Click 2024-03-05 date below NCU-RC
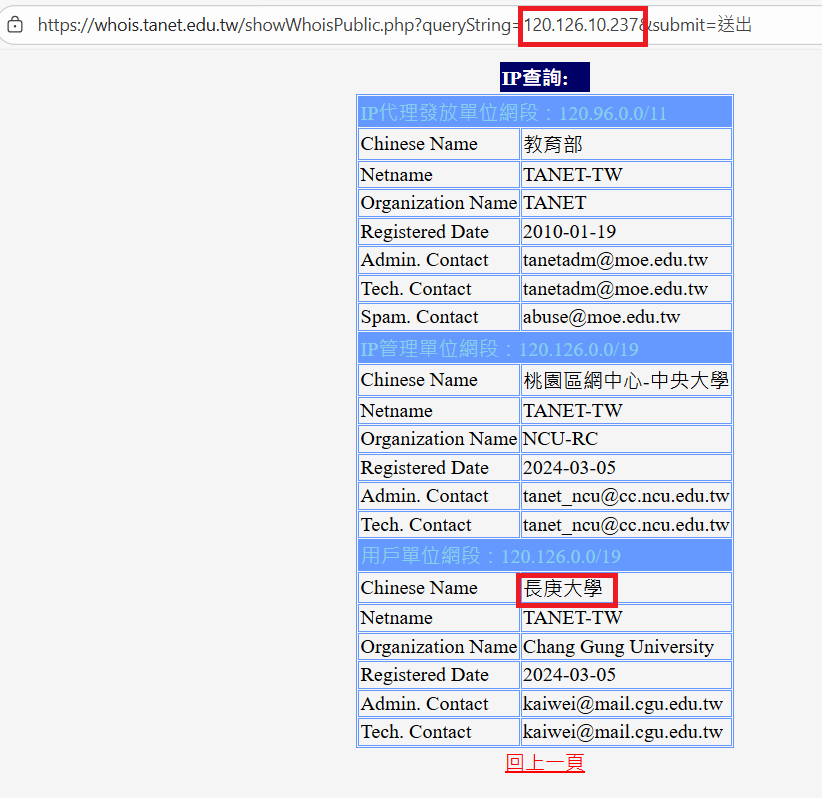 pyautogui.click(x=569, y=468)
